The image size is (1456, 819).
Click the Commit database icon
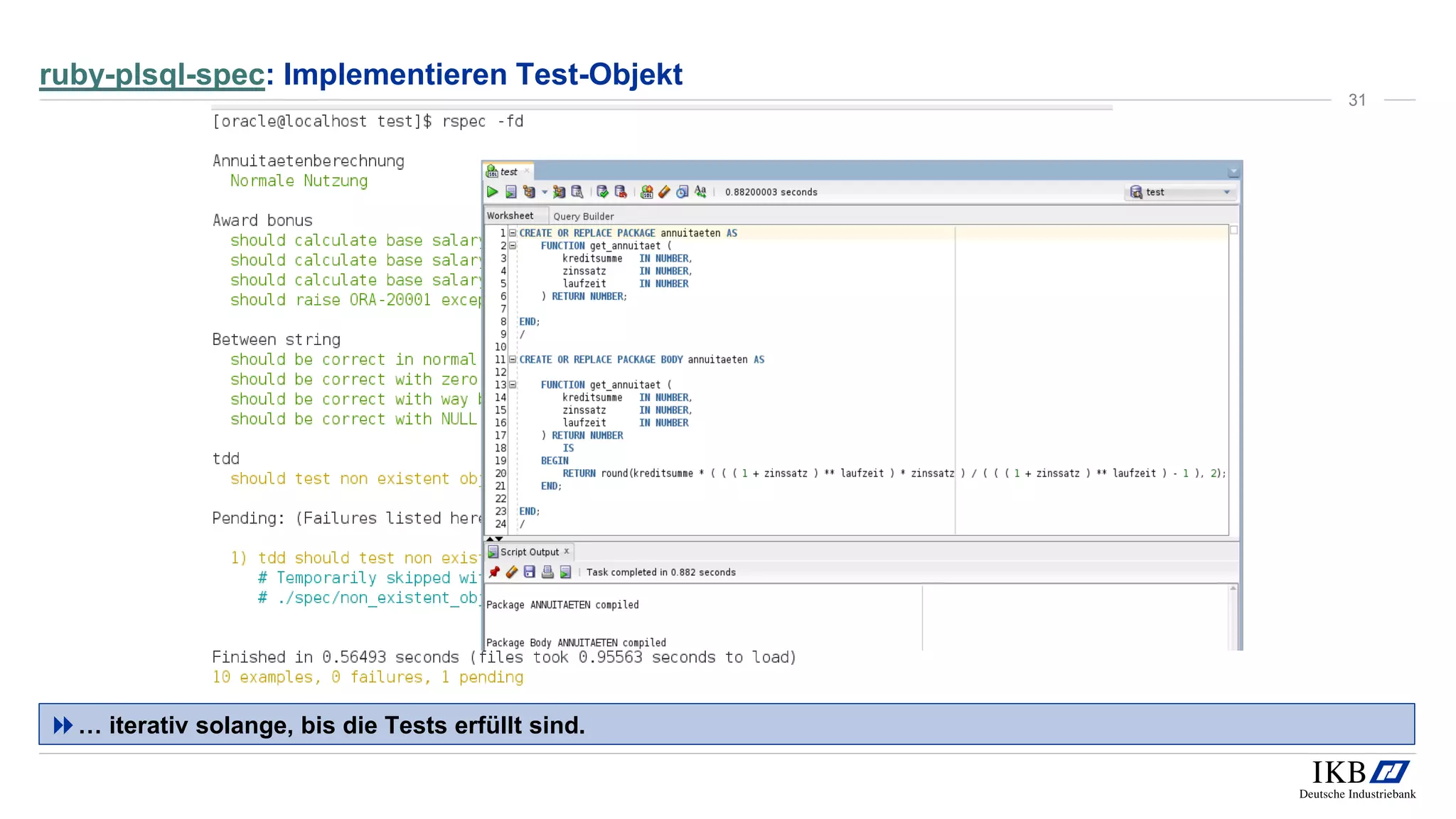[602, 192]
